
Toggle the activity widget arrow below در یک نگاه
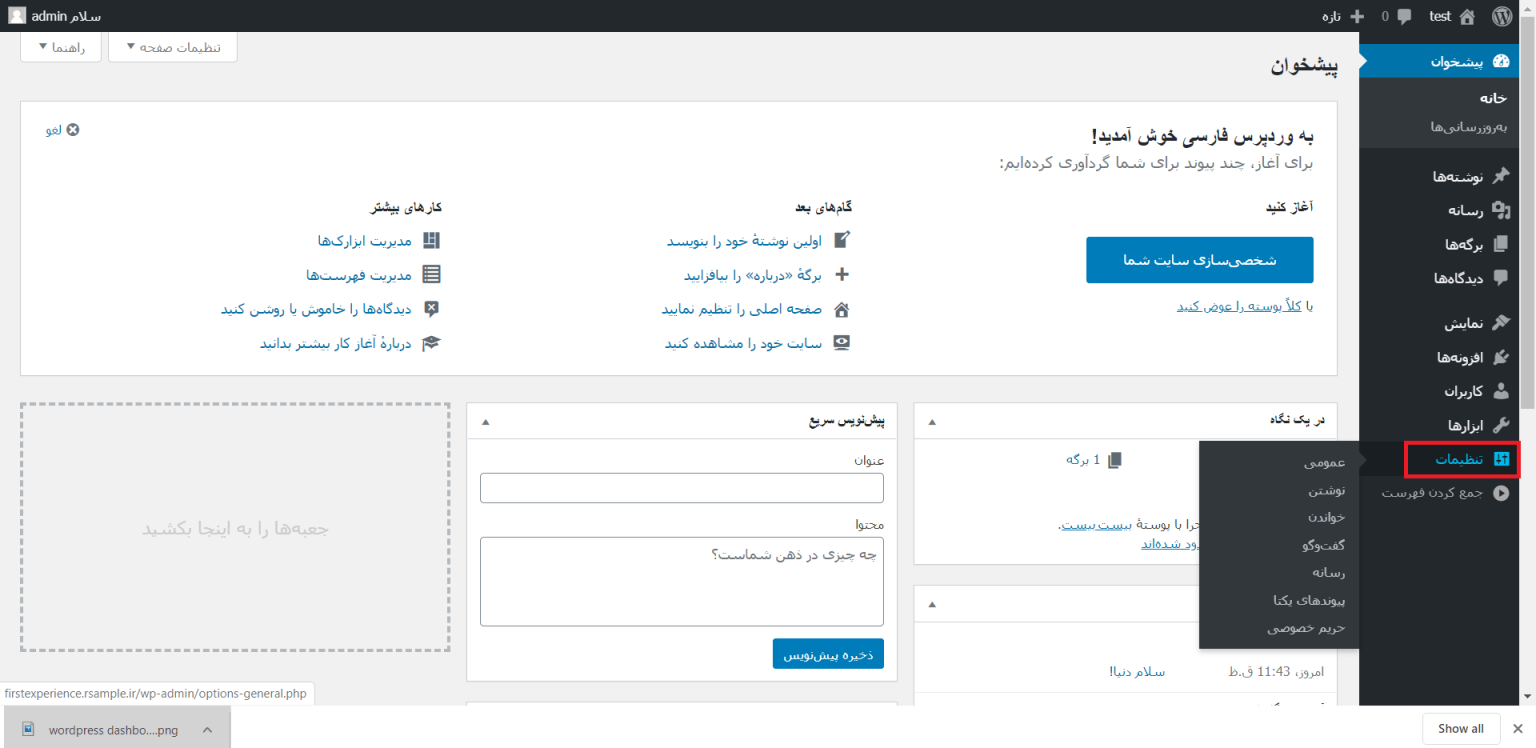click(x=933, y=604)
